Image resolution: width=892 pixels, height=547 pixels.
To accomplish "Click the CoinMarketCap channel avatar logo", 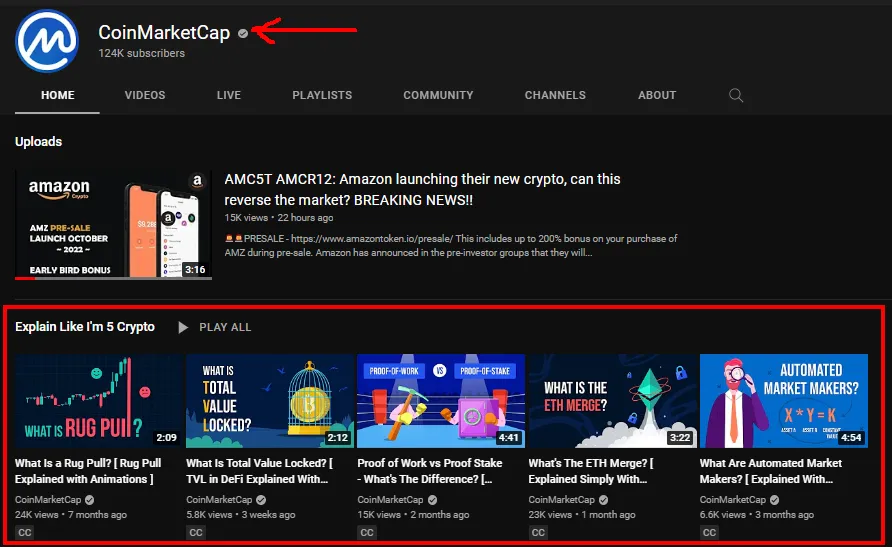I will click(x=47, y=41).
